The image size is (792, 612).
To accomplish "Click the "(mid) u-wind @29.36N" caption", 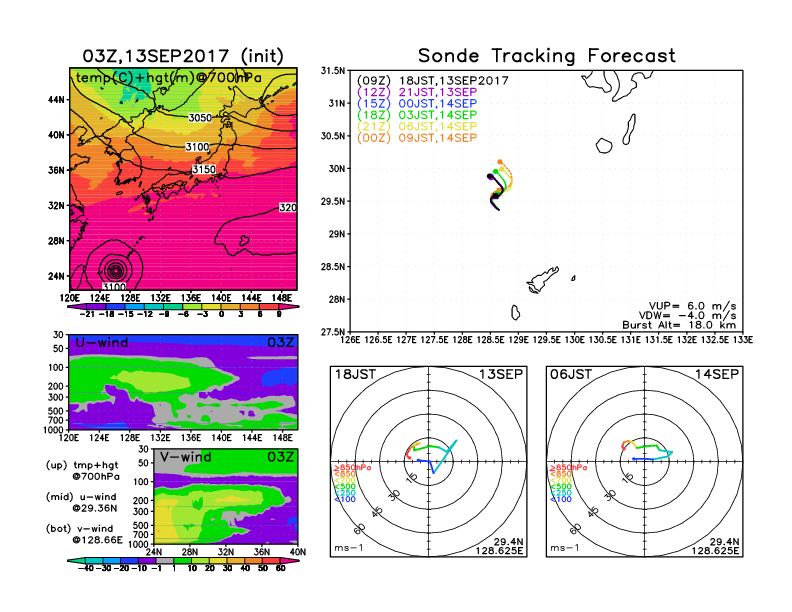I will point(81,502).
